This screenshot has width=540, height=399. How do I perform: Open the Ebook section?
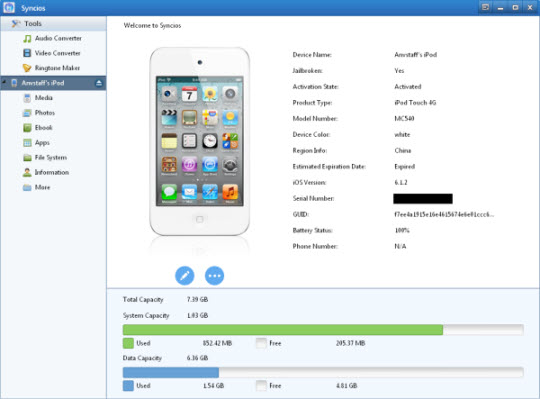38,128
